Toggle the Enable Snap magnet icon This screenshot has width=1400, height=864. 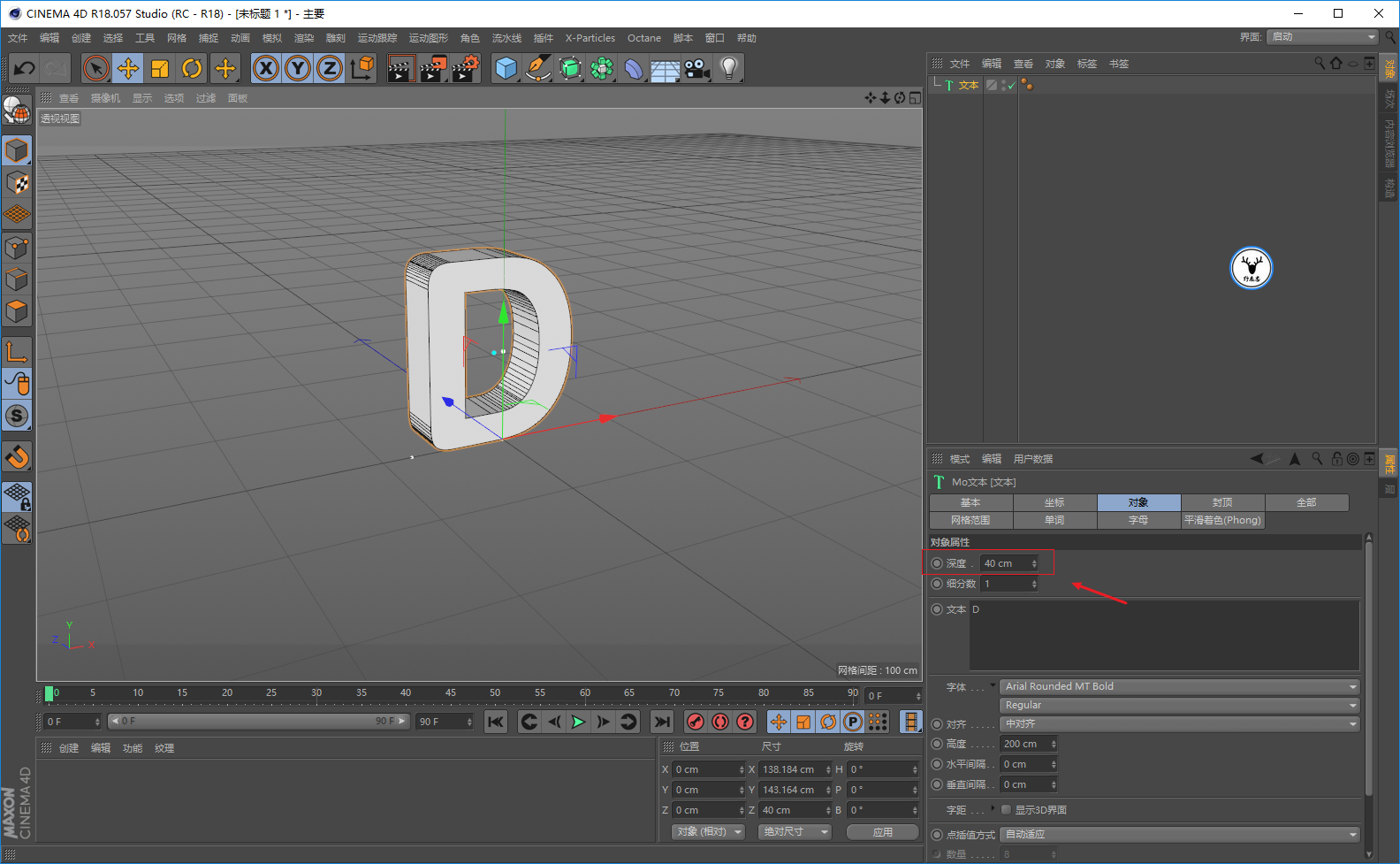17,456
